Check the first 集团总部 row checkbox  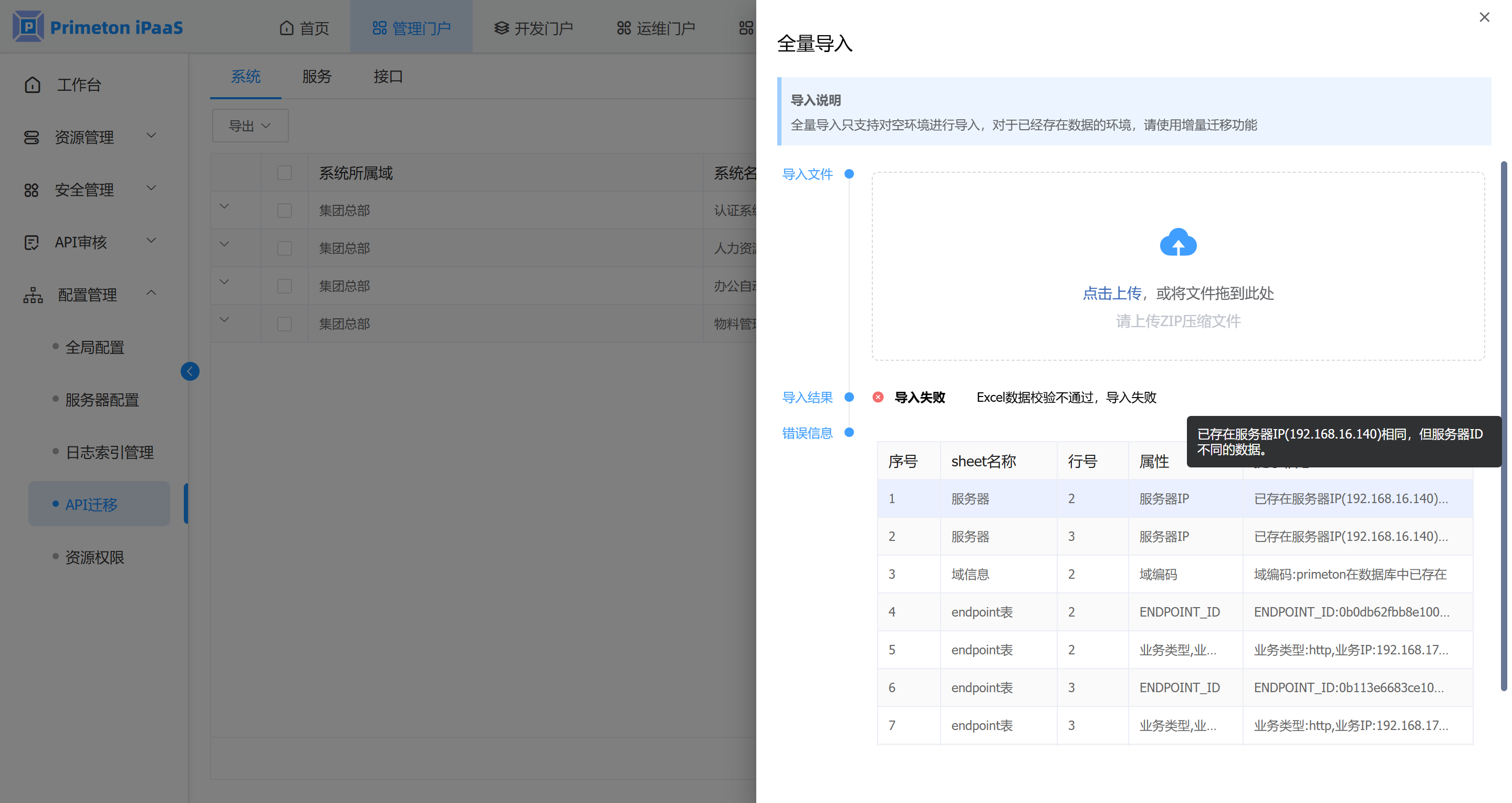coord(285,210)
